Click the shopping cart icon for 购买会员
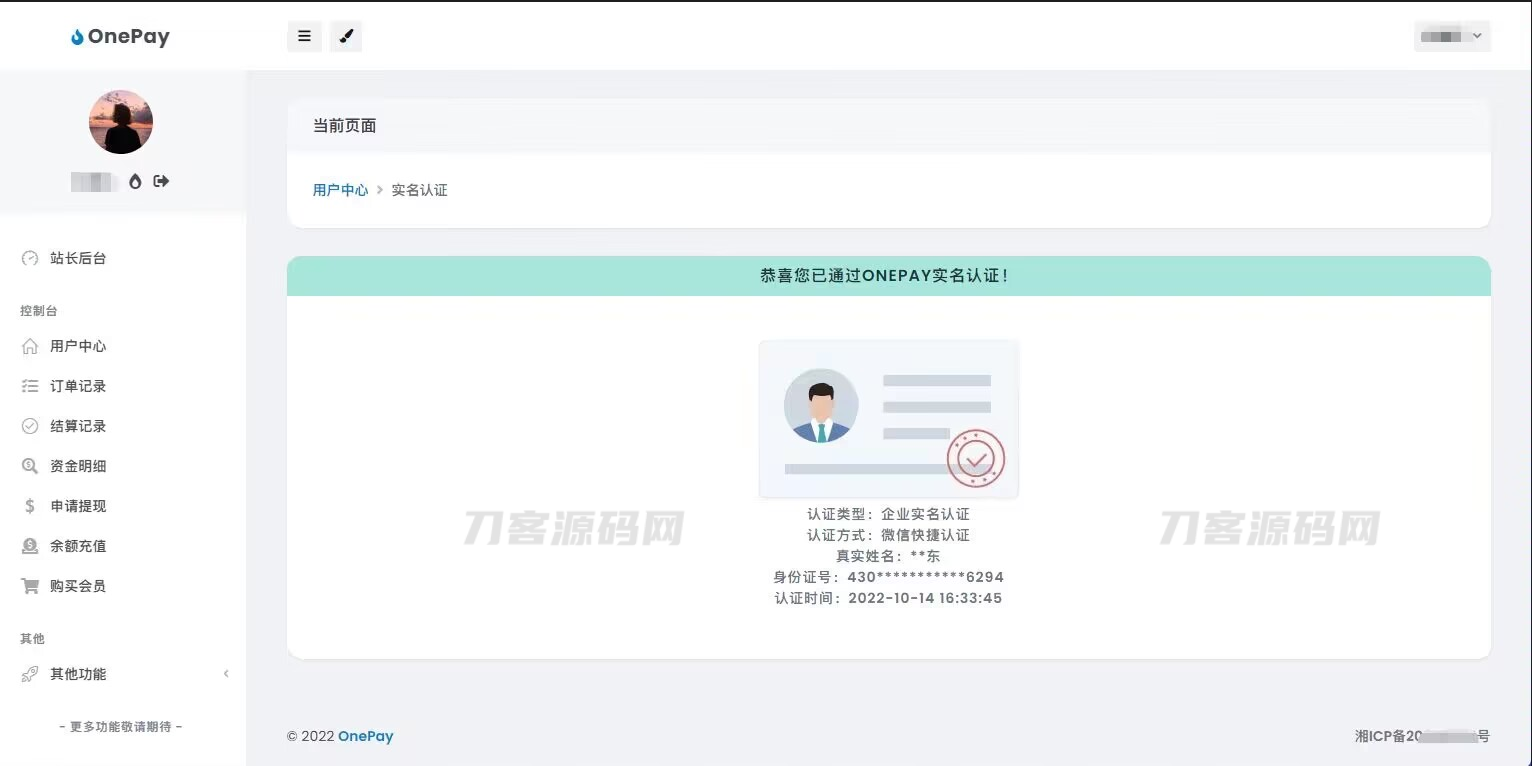1532x766 pixels. pos(30,586)
